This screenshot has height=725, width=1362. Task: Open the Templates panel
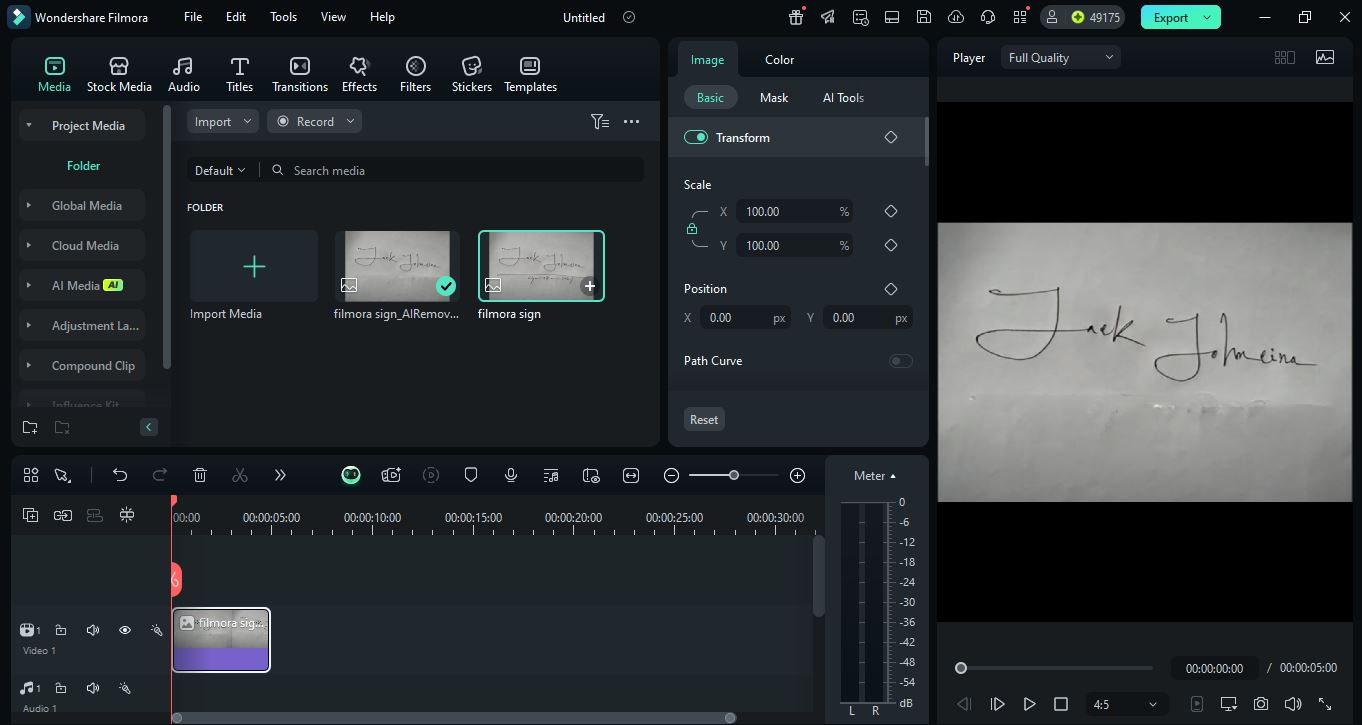[530, 74]
